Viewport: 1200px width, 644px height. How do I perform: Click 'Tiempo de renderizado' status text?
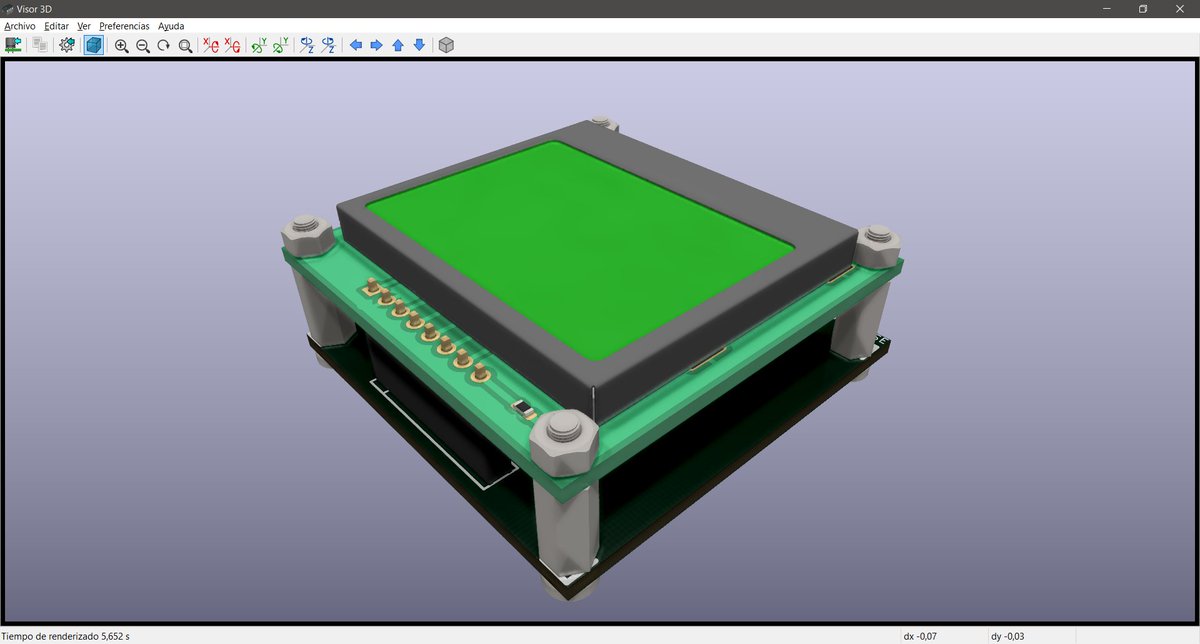tap(66, 636)
